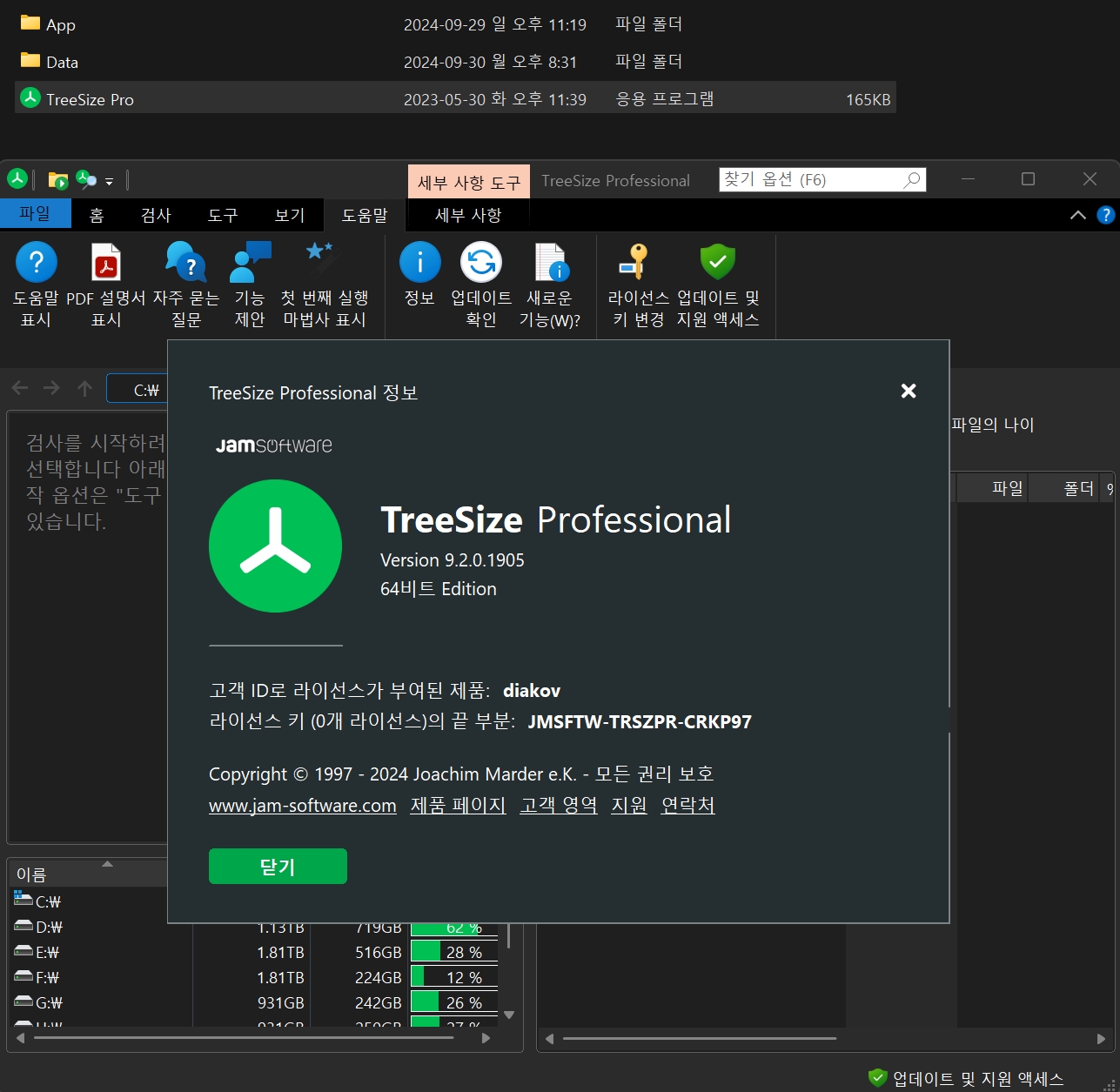The width and height of the screenshot is (1120, 1092).
Task: Open quick access toolbar customize dropdown
Action: [x=110, y=182]
